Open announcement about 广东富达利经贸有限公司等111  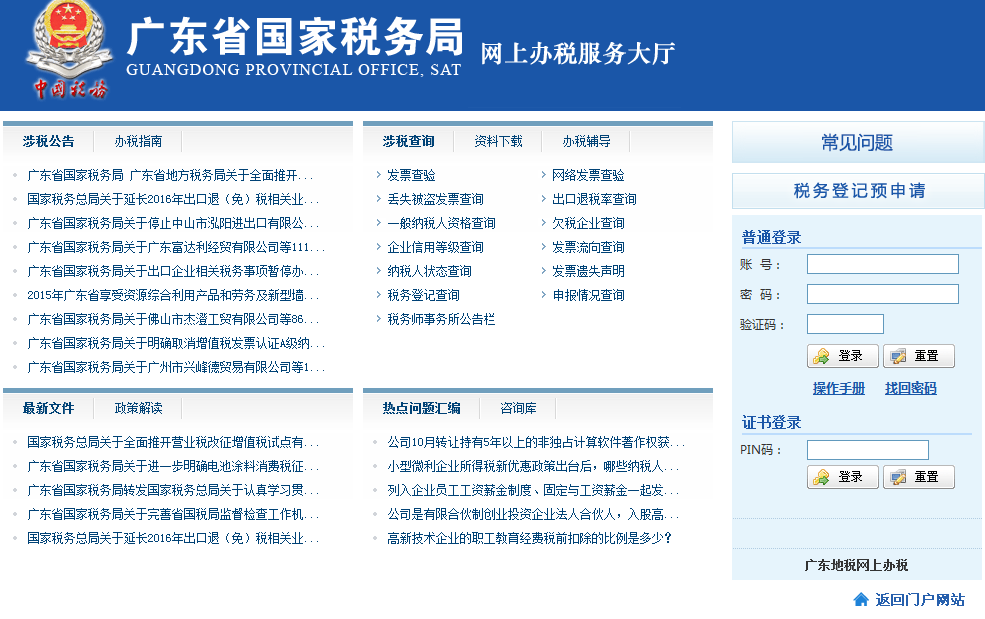[176, 247]
